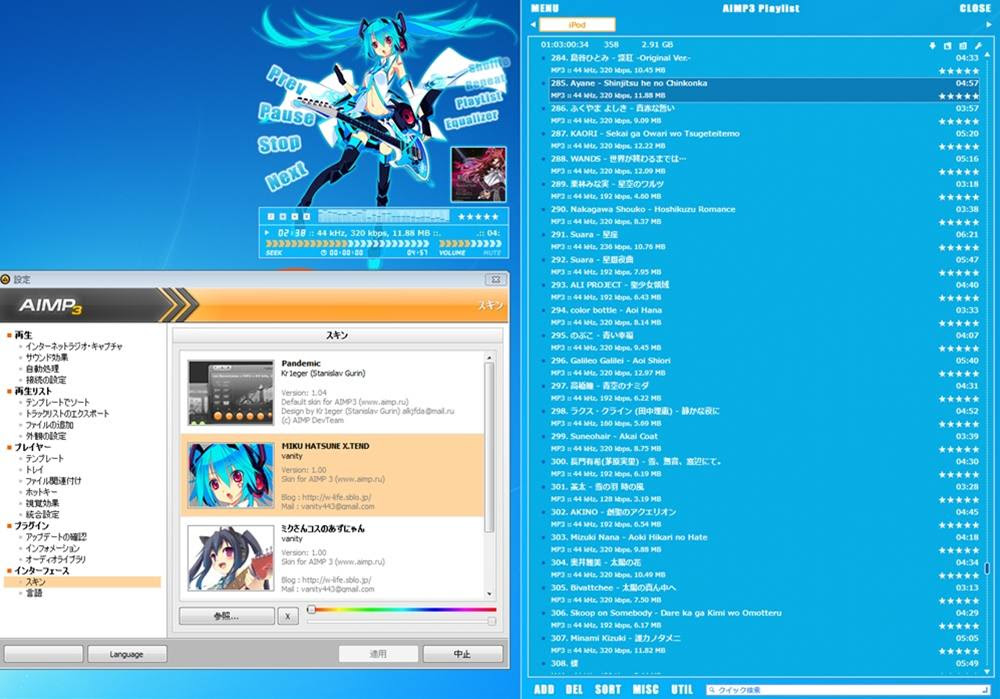
Task: Click the 参照... browse button
Action: point(227,616)
